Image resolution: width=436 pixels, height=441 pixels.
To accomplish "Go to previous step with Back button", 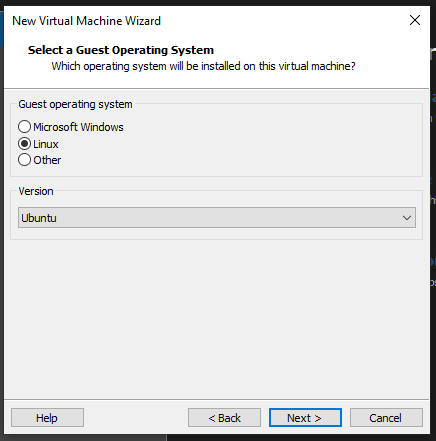I will 224,418.
